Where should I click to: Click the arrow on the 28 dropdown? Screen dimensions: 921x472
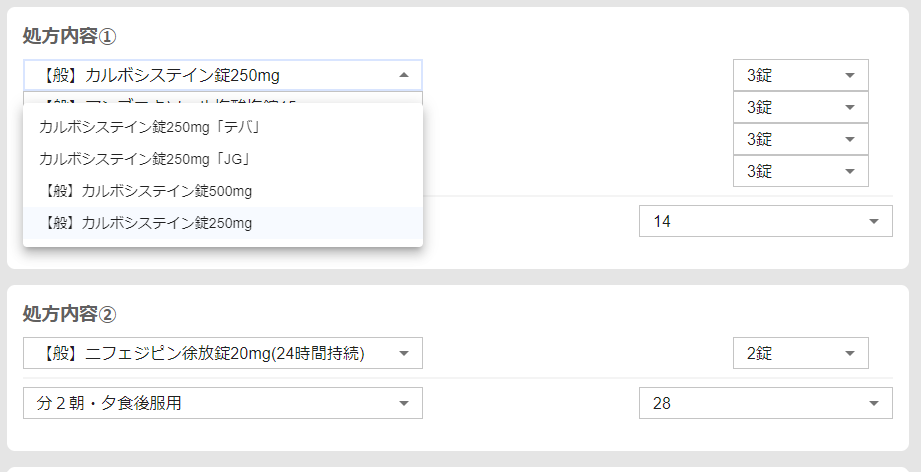(873, 403)
